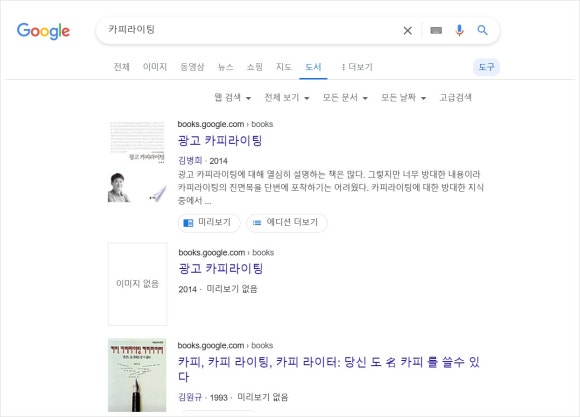Image resolution: width=580 pixels, height=417 pixels.
Task: Select the active 도서 tab
Action: [x=313, y=67]
